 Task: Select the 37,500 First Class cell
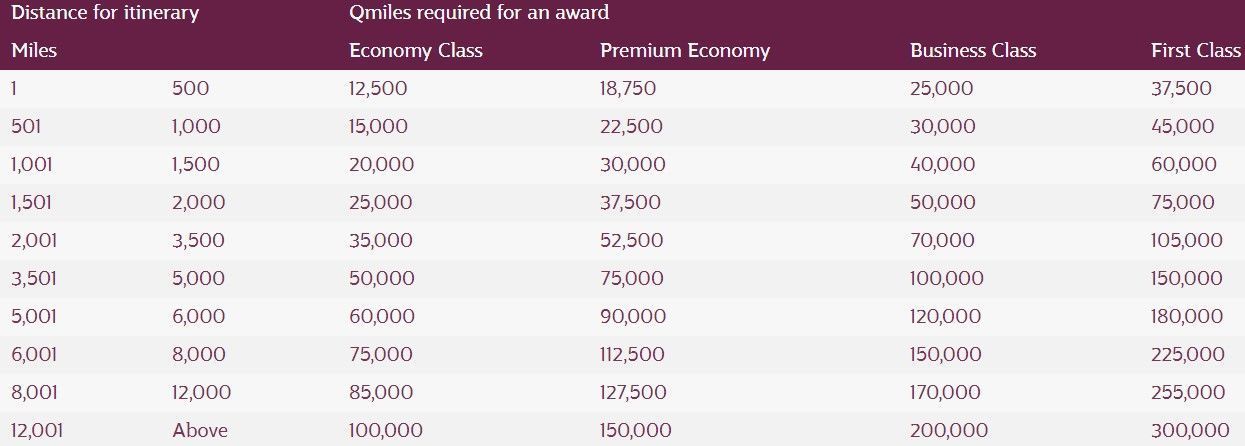(1181, 88)
